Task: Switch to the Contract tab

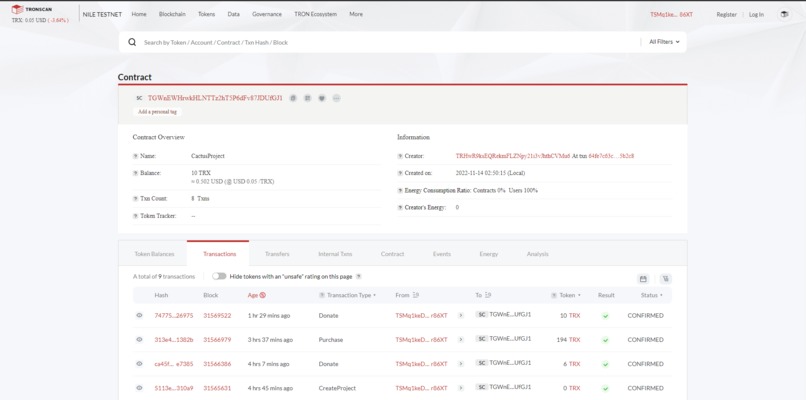Action: click(x=392, y=254)
